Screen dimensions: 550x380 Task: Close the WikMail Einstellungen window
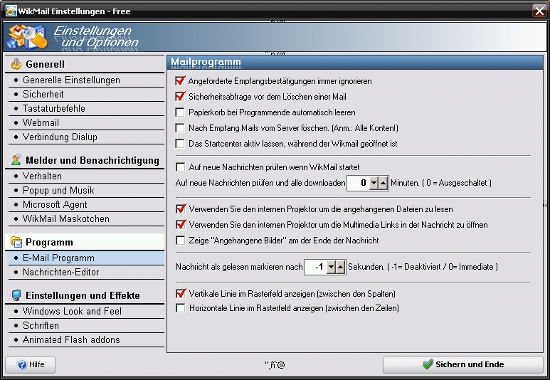click(539, 11)
